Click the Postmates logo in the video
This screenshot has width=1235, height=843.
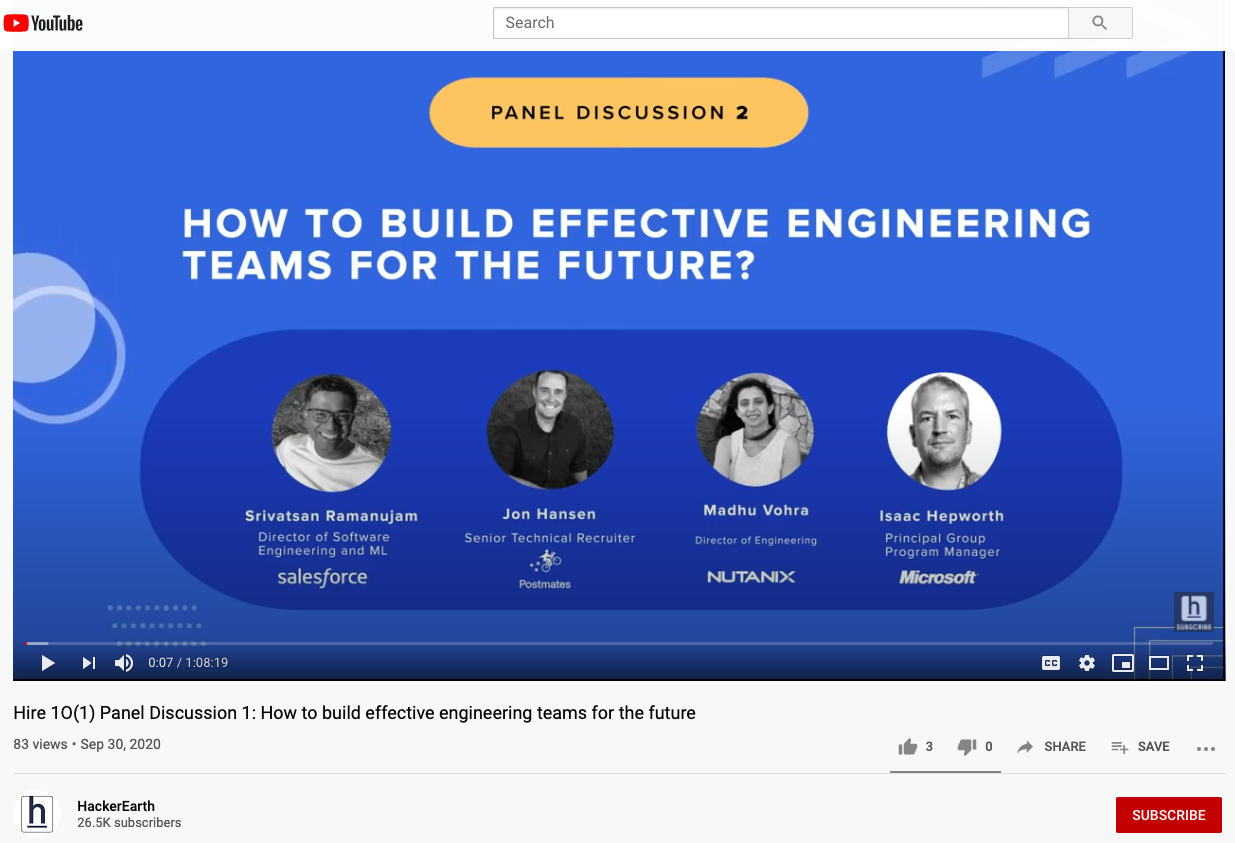tap(545, 569)
